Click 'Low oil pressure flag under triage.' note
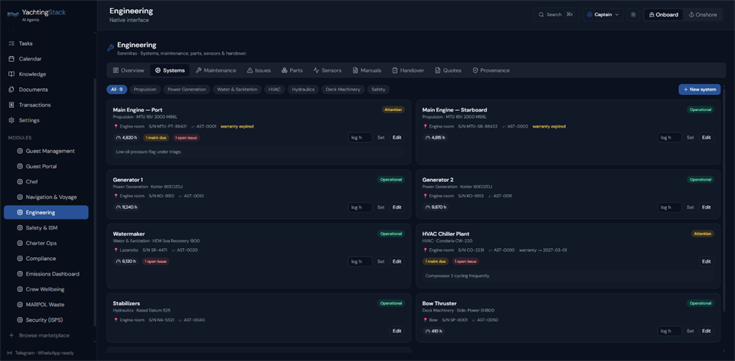Viewport: 735px width, 361px height. click(258, 152)
